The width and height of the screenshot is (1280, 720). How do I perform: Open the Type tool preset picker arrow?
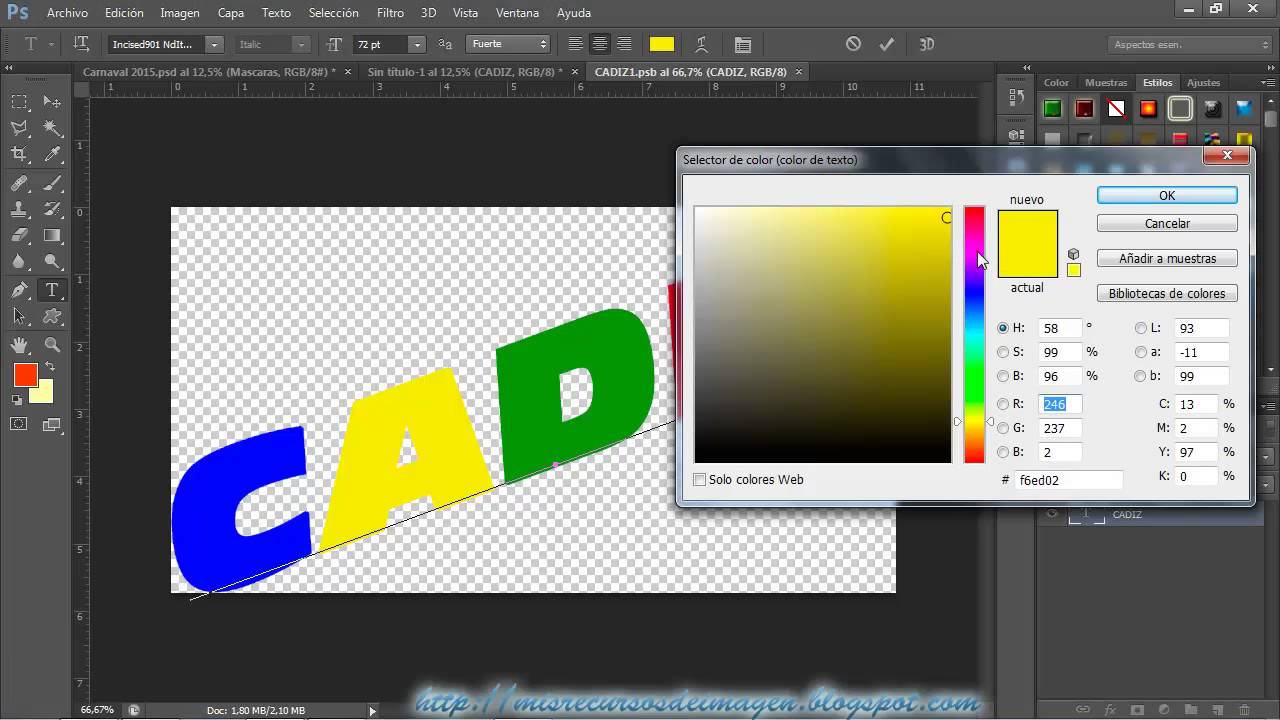coord(51,44)
